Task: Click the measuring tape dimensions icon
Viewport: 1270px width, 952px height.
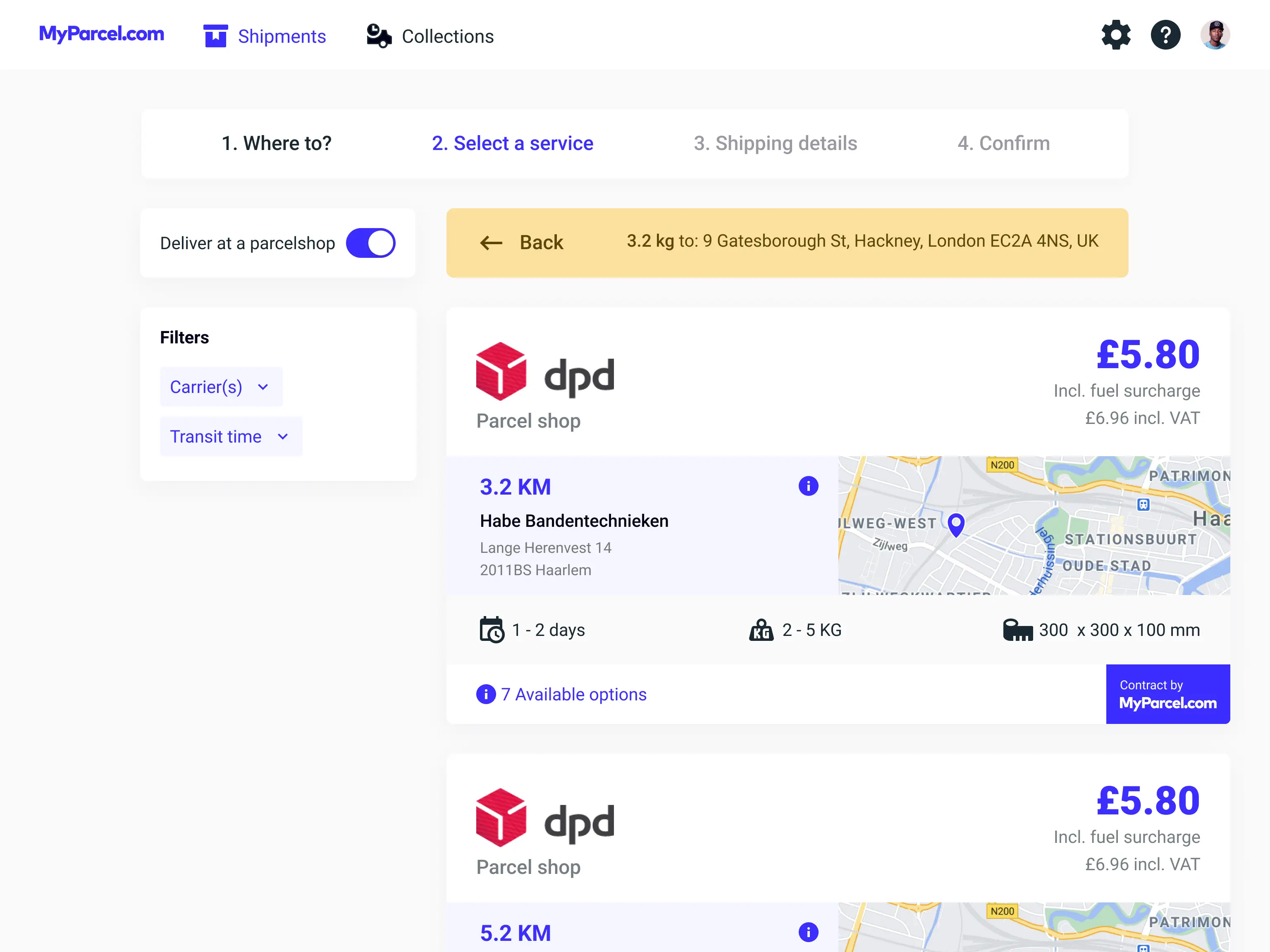Action: tap(1017, 630)
